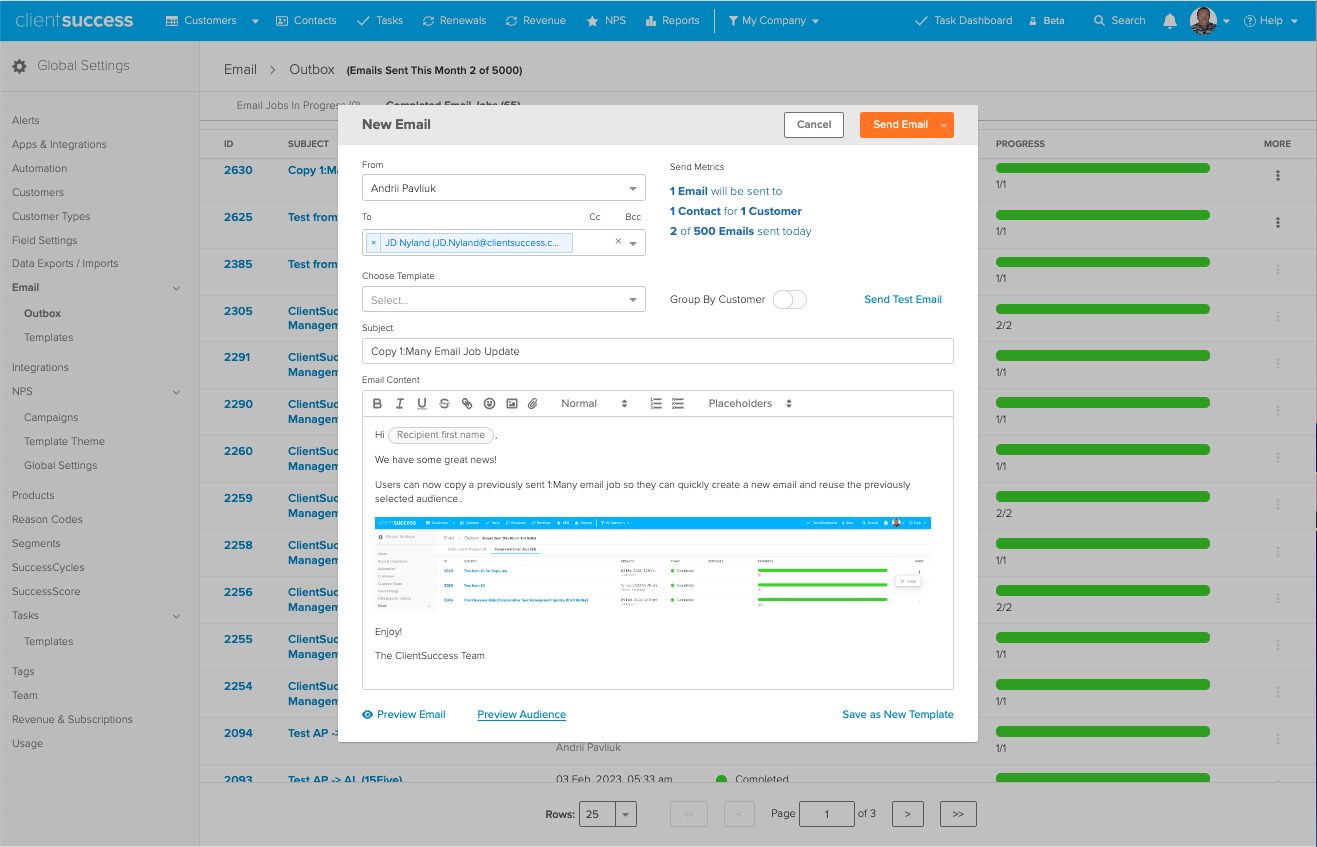Open the Choose Template dropdown
Screen dimensions: 1317x847
tap(504, 299)
